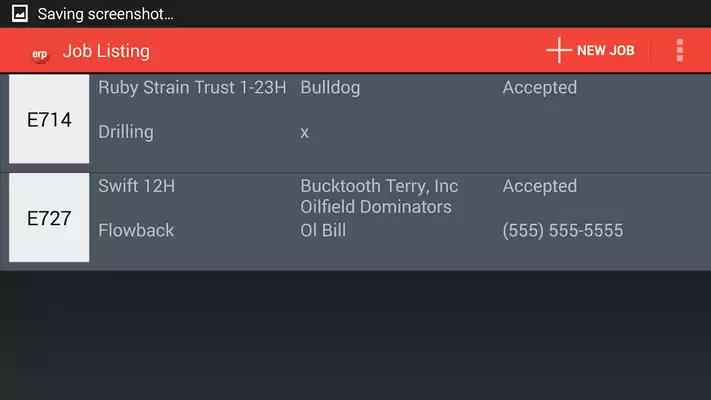Tap the Bulldog company name
This screenshot has width=711, height=400.
click(x=330, y=88)
